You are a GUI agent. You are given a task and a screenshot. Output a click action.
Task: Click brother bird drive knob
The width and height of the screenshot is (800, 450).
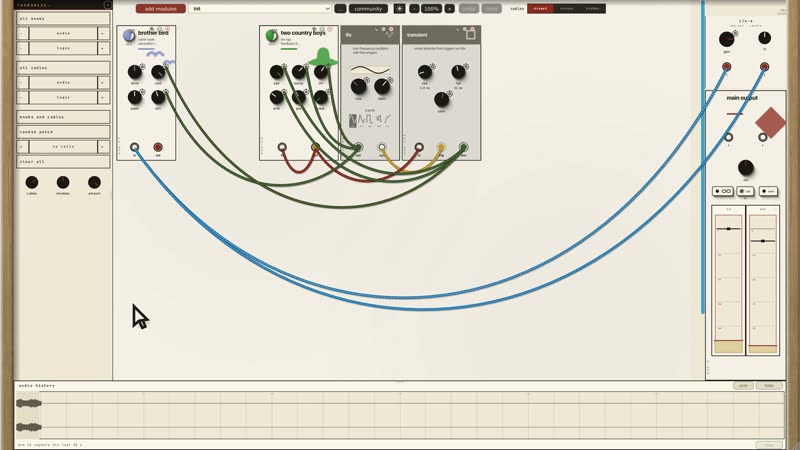pyautogui.click(x=135, y=72)
